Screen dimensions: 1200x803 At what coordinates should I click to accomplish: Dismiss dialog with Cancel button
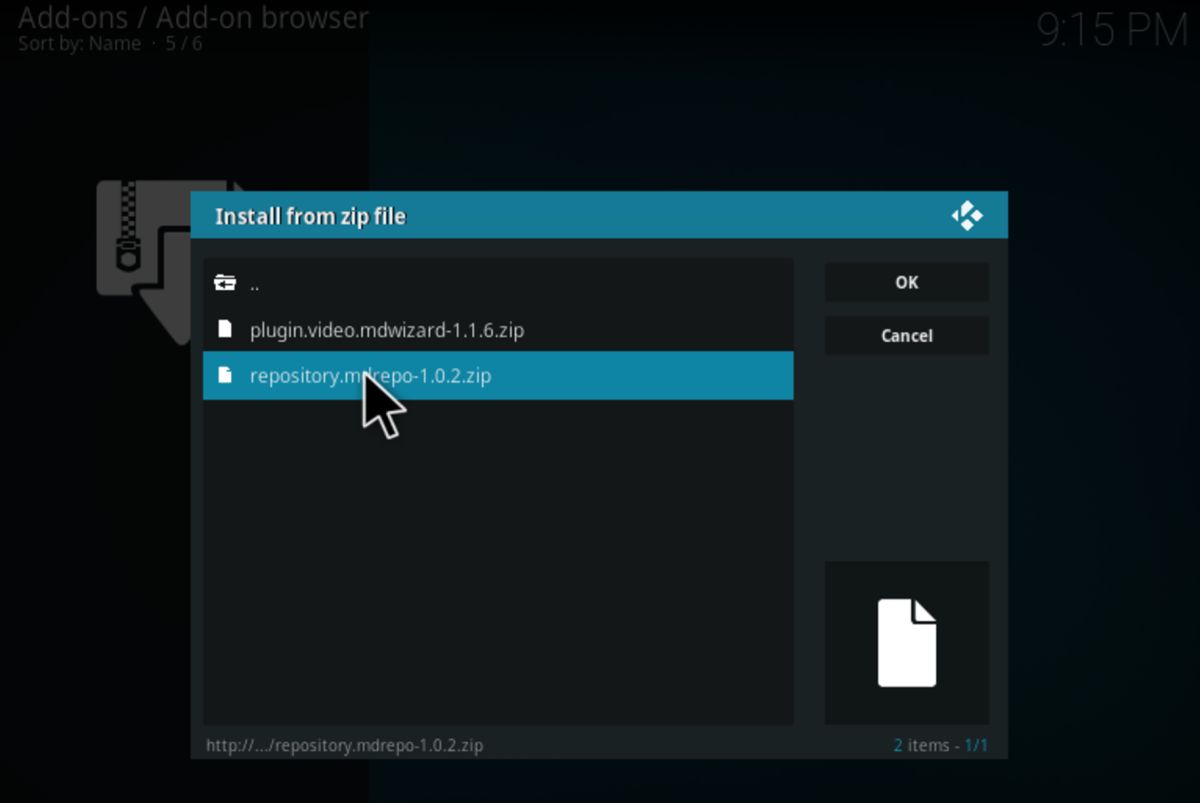click(x=906, y=336)
